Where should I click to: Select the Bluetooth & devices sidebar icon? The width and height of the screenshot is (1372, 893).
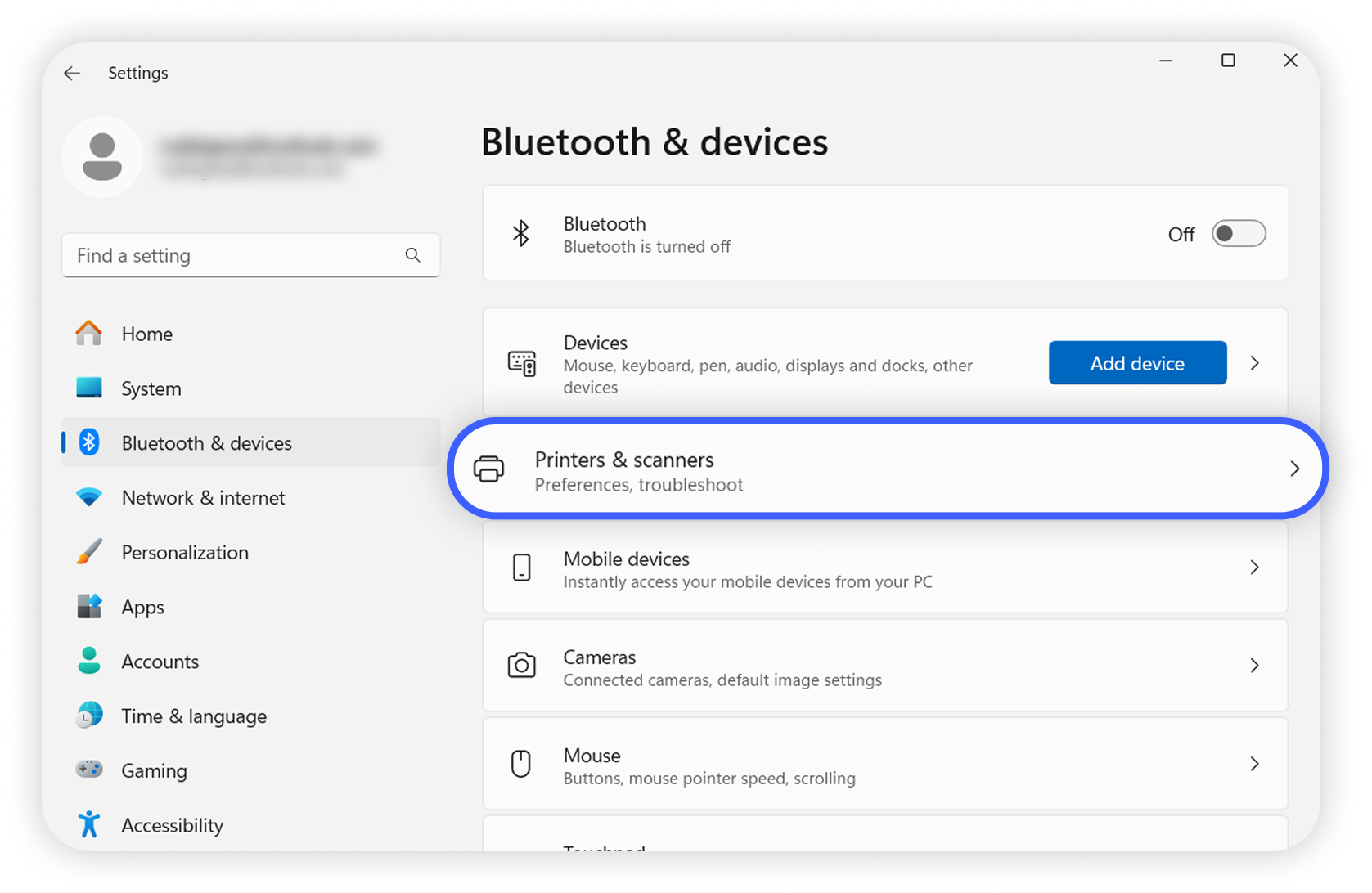[88, 442]
